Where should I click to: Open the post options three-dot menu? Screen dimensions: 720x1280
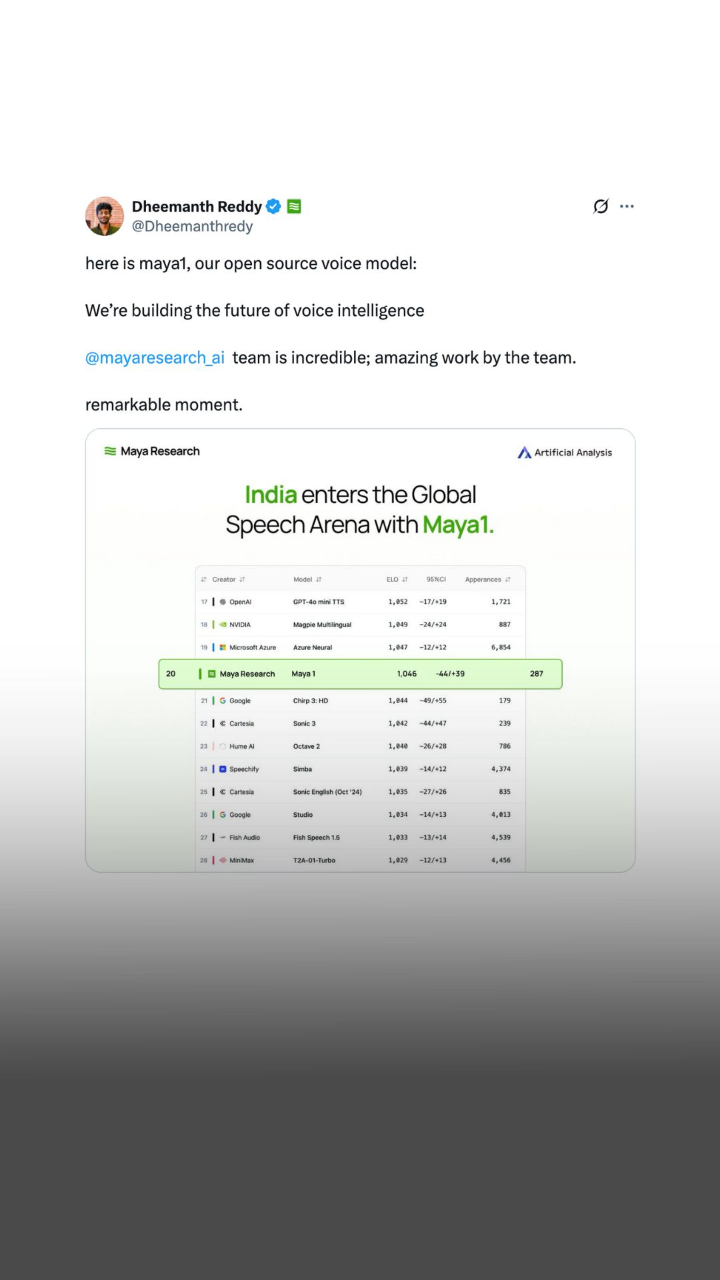point(627,206)
